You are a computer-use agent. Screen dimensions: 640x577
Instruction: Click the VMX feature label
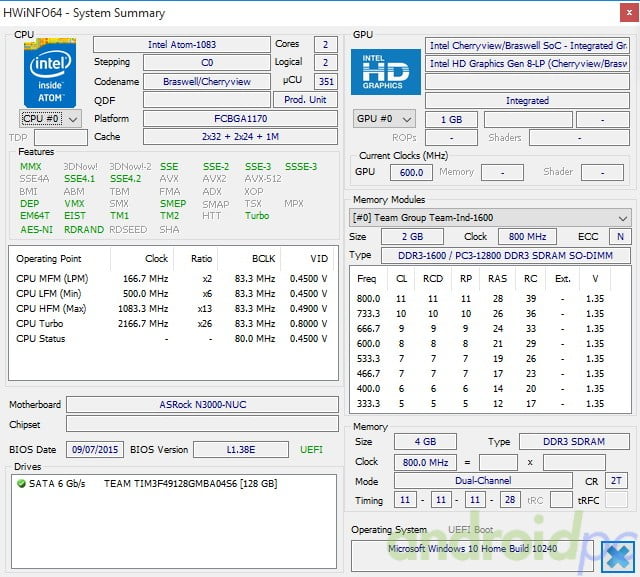(74, 204)
